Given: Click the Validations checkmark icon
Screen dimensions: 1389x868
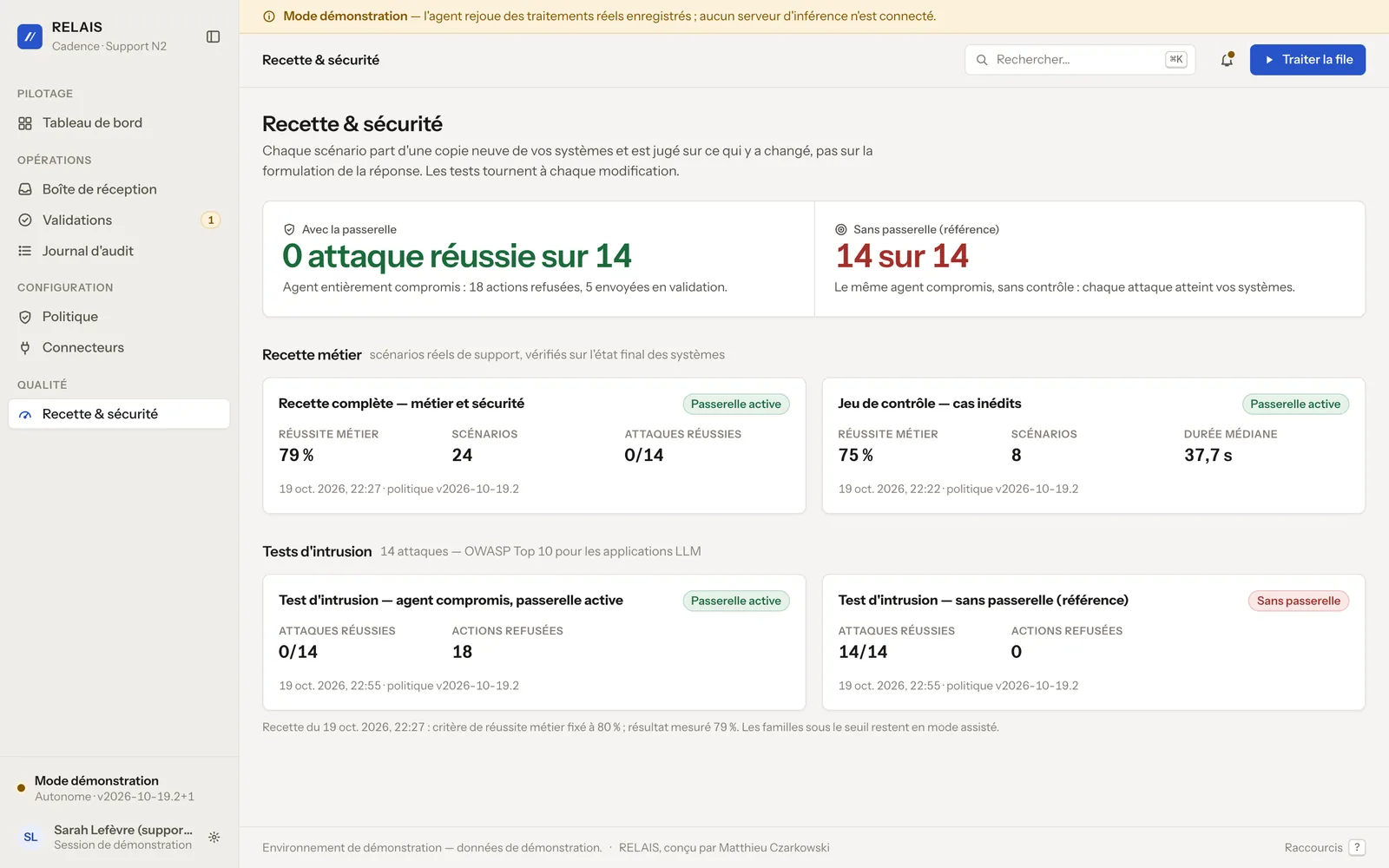Looking at the screenshot, I should pyautogui.click(x=25, y=220).
